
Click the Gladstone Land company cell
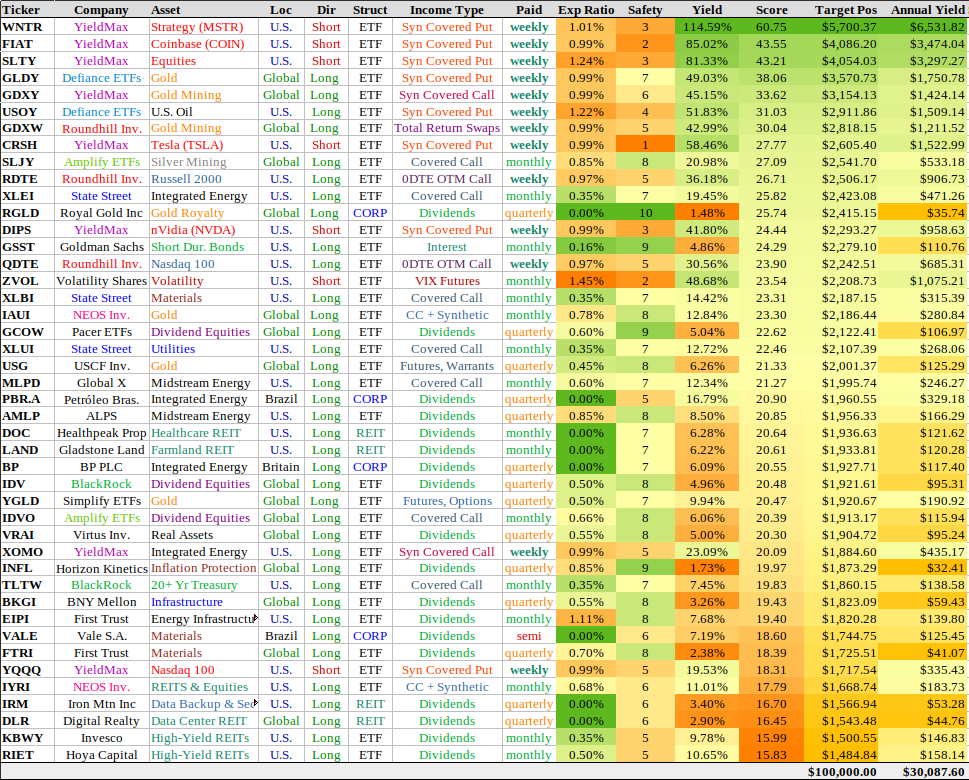[101, 450]
